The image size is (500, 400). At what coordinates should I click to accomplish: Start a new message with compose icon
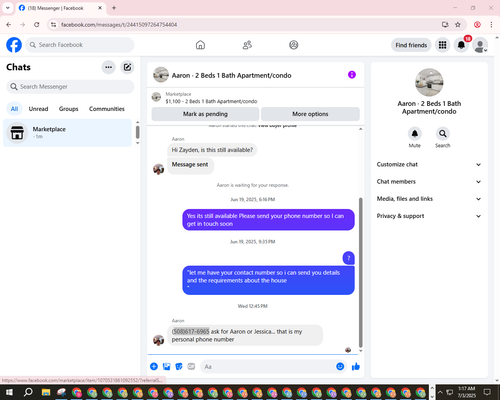coord(127,67)
